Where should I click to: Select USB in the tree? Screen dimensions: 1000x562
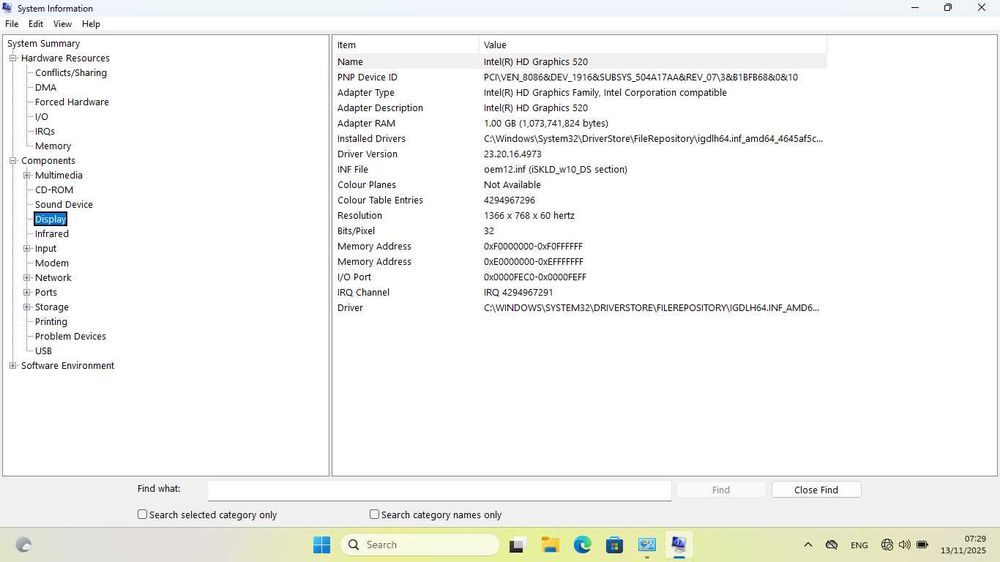point(43,351)
